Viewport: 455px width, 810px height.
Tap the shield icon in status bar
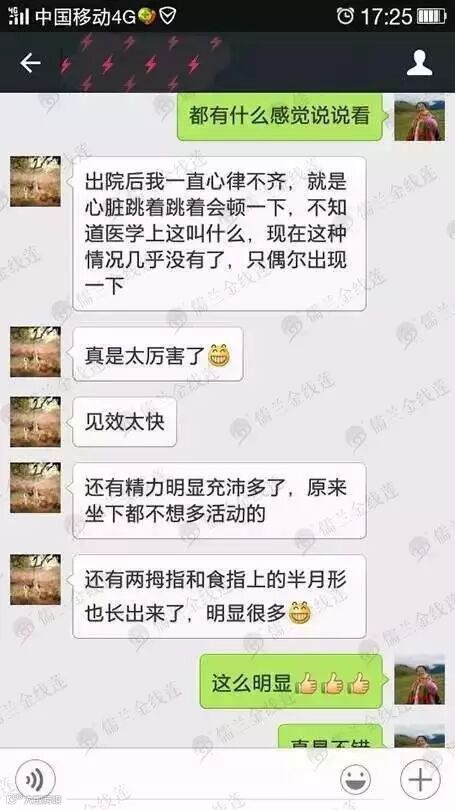[168, 16]
